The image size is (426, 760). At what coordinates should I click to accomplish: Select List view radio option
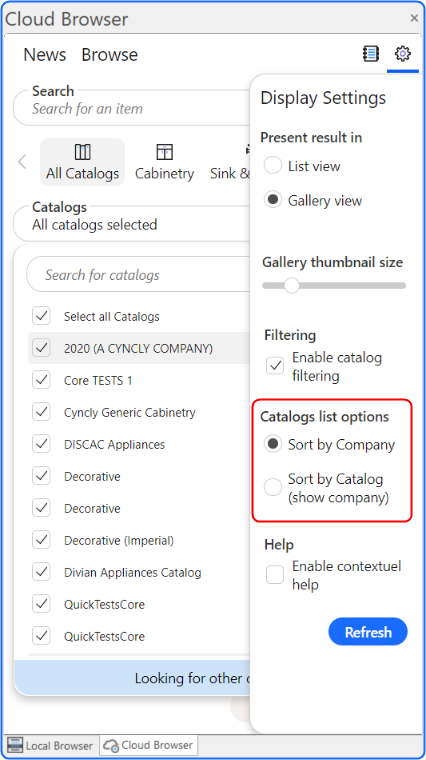(x=273, y=165)
